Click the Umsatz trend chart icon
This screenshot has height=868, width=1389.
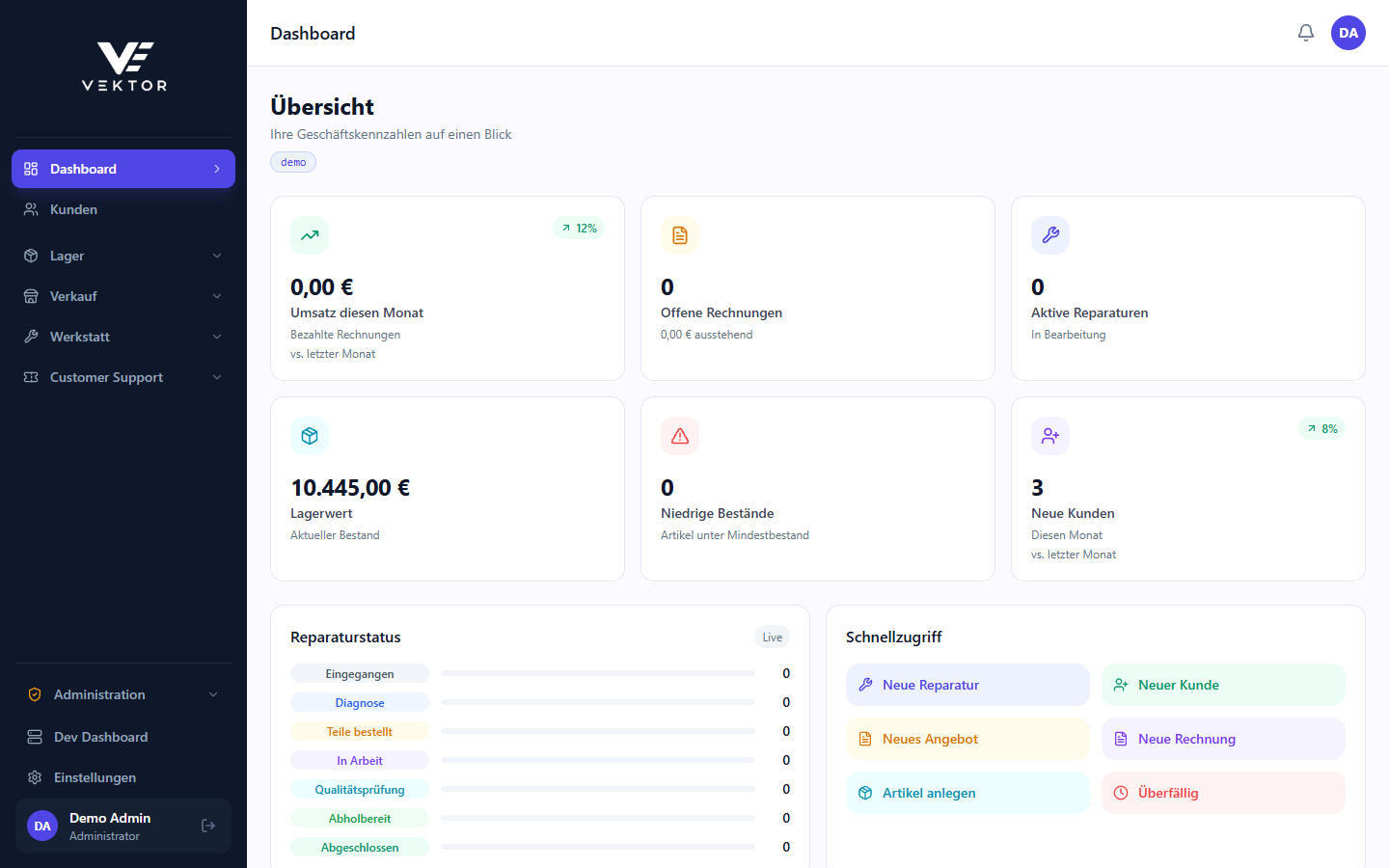coord(310,235)
